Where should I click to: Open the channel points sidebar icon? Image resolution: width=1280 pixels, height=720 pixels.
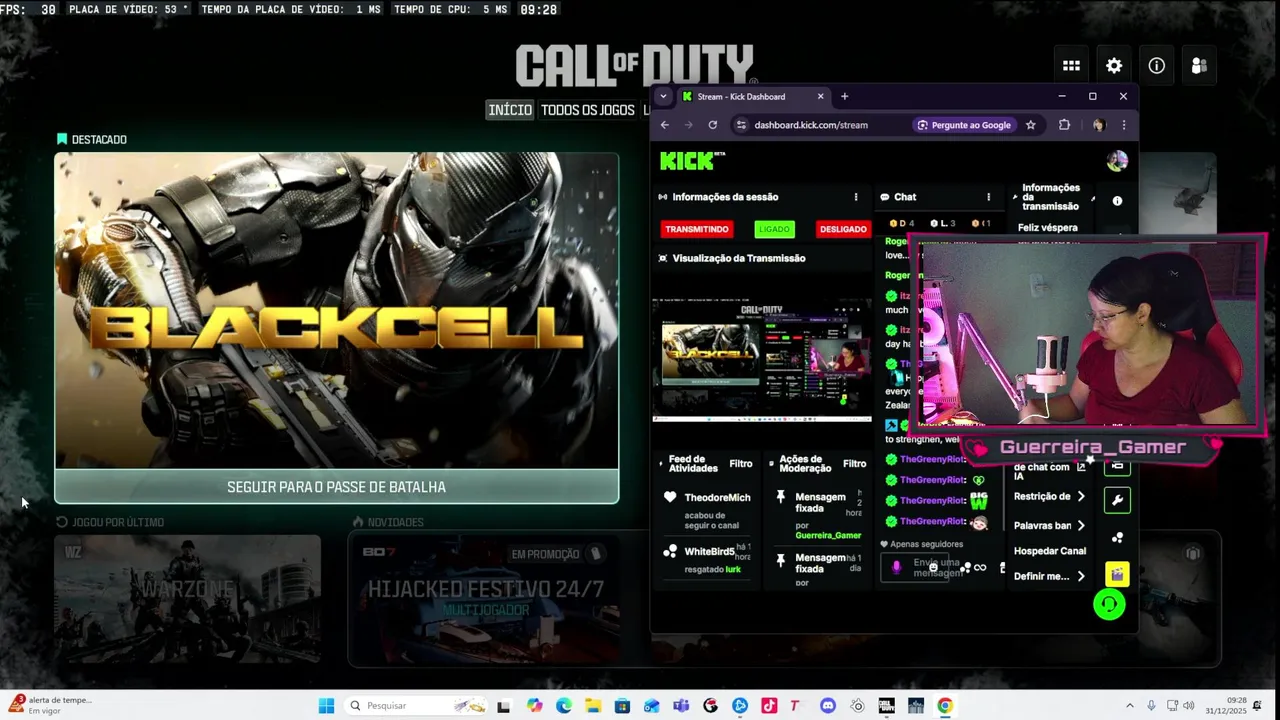[1117, 537]
